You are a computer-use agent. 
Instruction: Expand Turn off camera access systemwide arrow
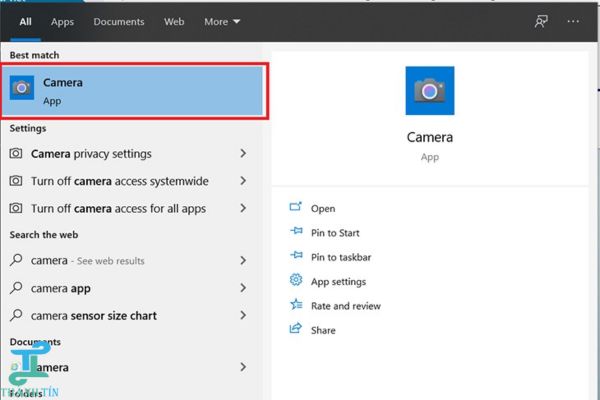[243, 181]
